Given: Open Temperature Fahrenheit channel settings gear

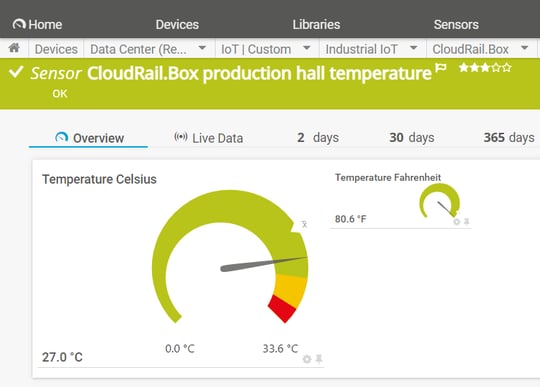Looking at the screenshot, I should pos(457,222).
